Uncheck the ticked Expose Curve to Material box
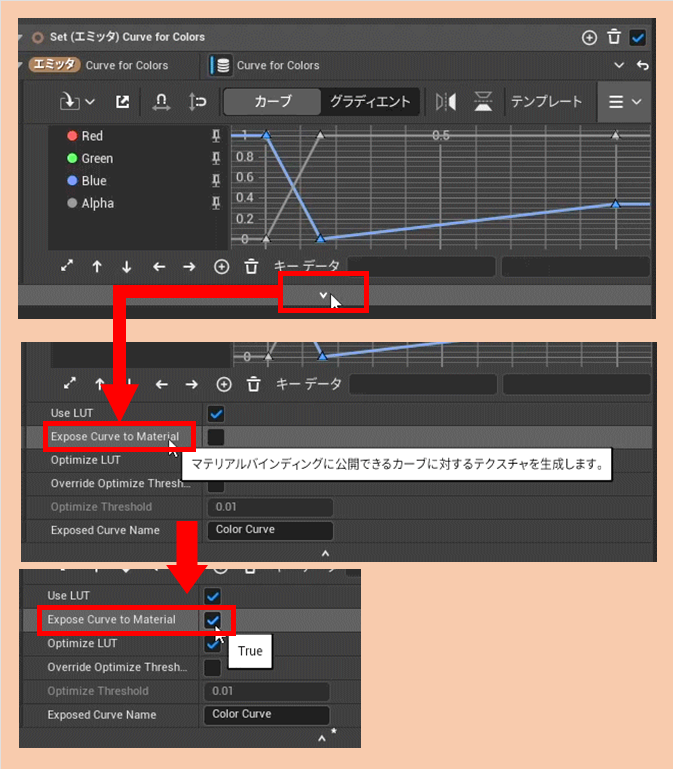The width and height of the screenshot is (673, 769). point(213,620)
